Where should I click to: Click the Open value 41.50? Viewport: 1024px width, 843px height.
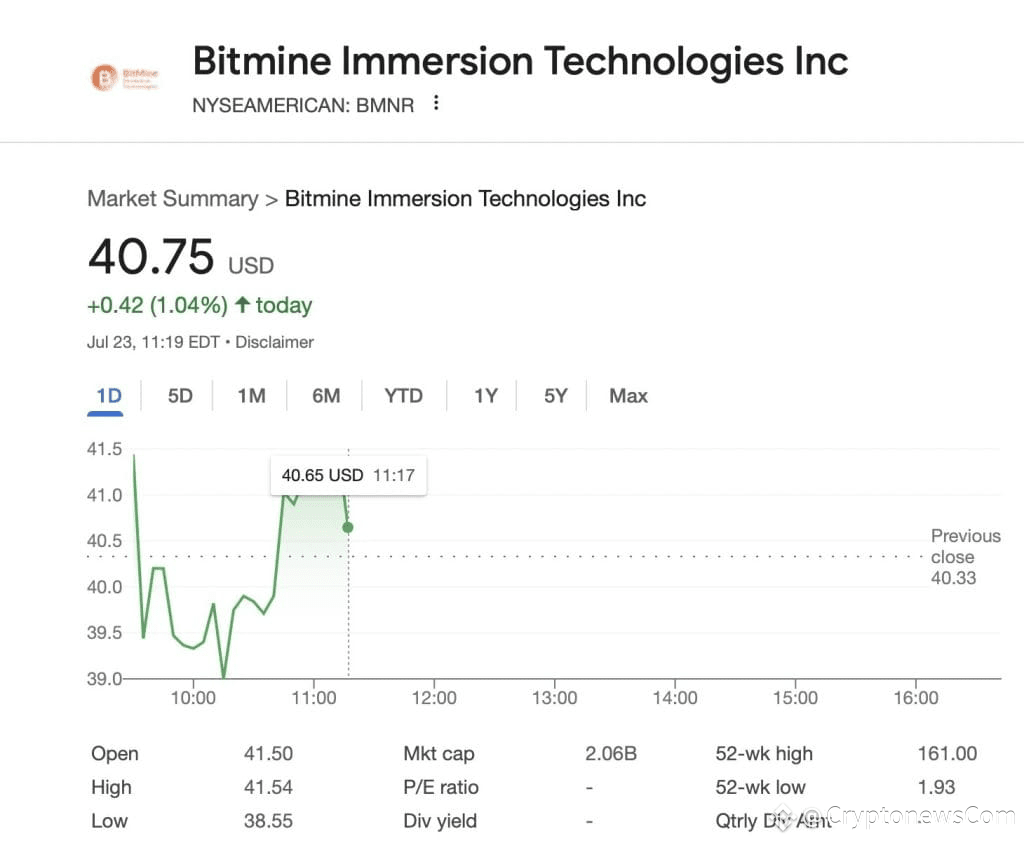pyautogui.click(x=268, y=754)
